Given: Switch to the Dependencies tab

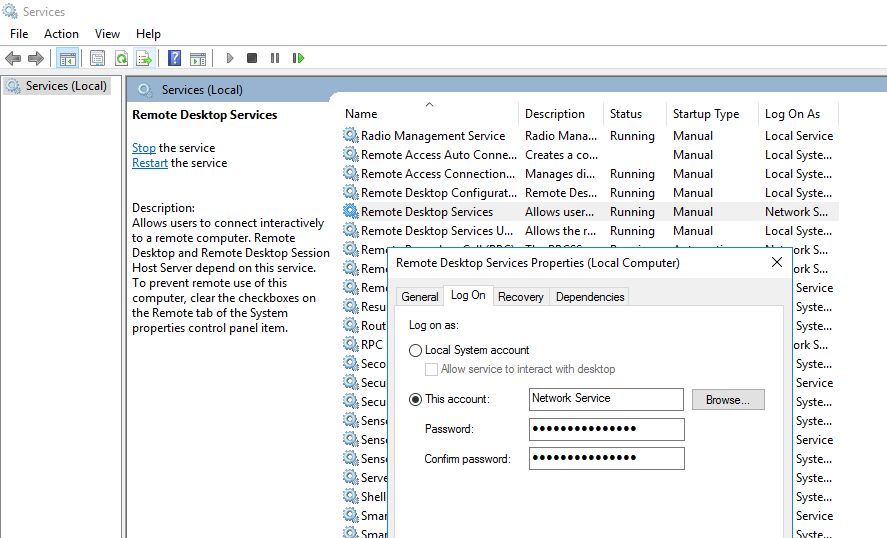Looking at the screenshot, I should pyautogui.click(x=590, y=297).
